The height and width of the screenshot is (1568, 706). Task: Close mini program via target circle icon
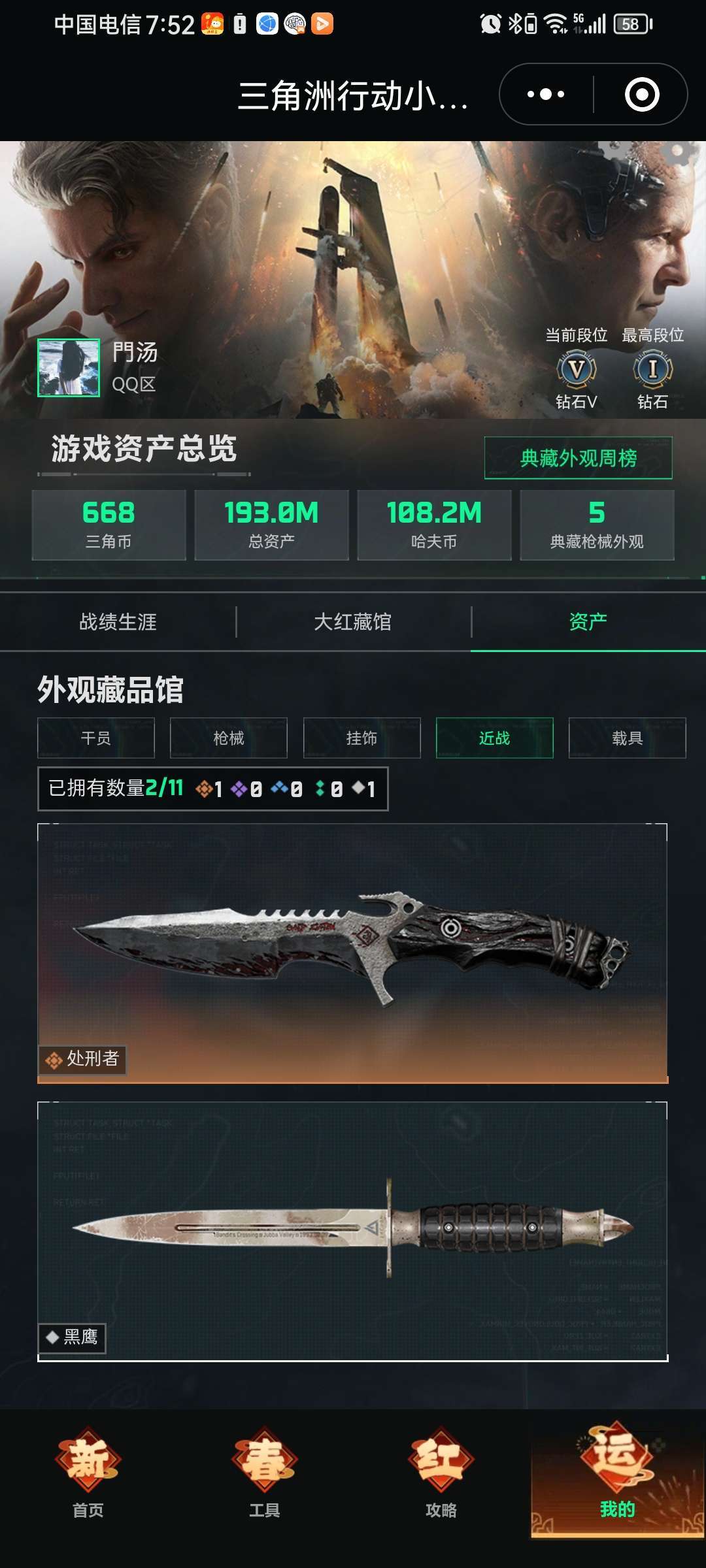(x=642, y=94)
